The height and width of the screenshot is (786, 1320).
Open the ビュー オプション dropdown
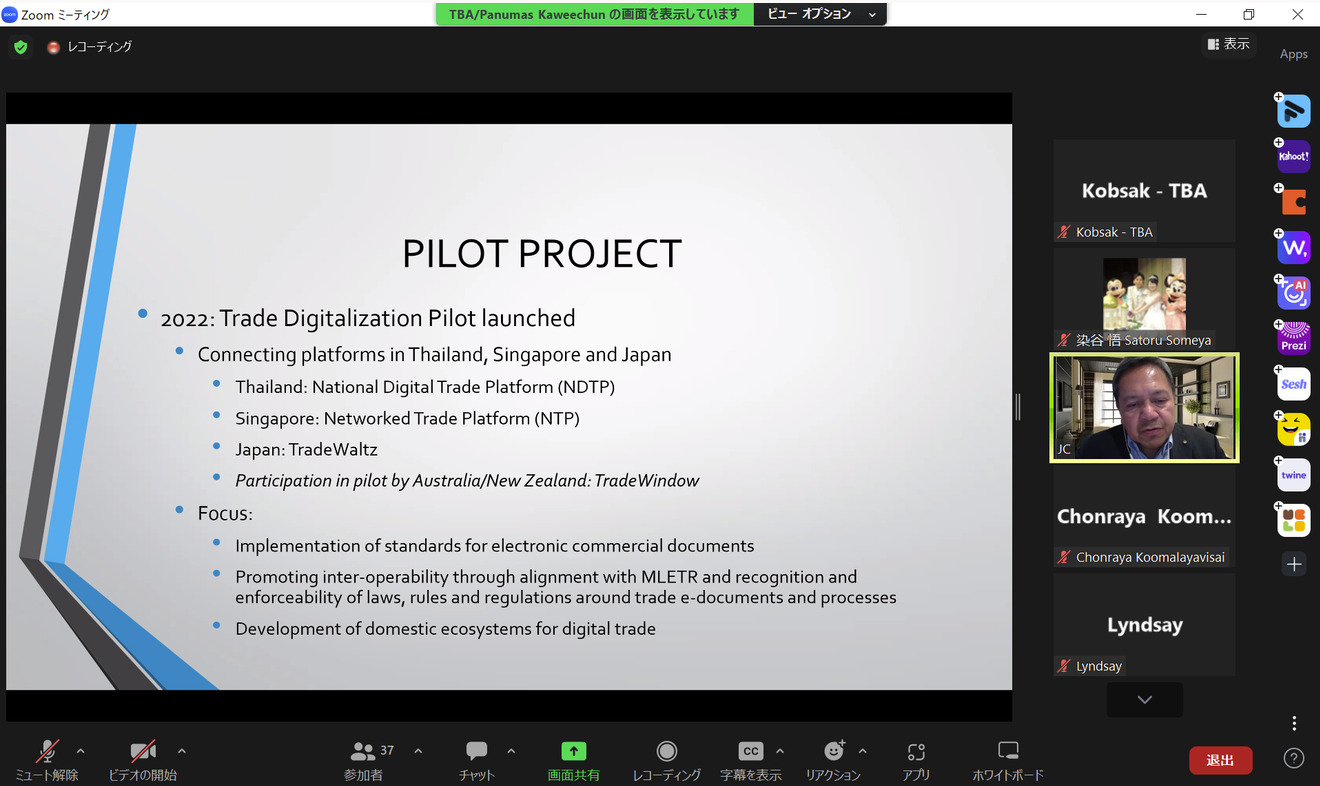[821, 14]
